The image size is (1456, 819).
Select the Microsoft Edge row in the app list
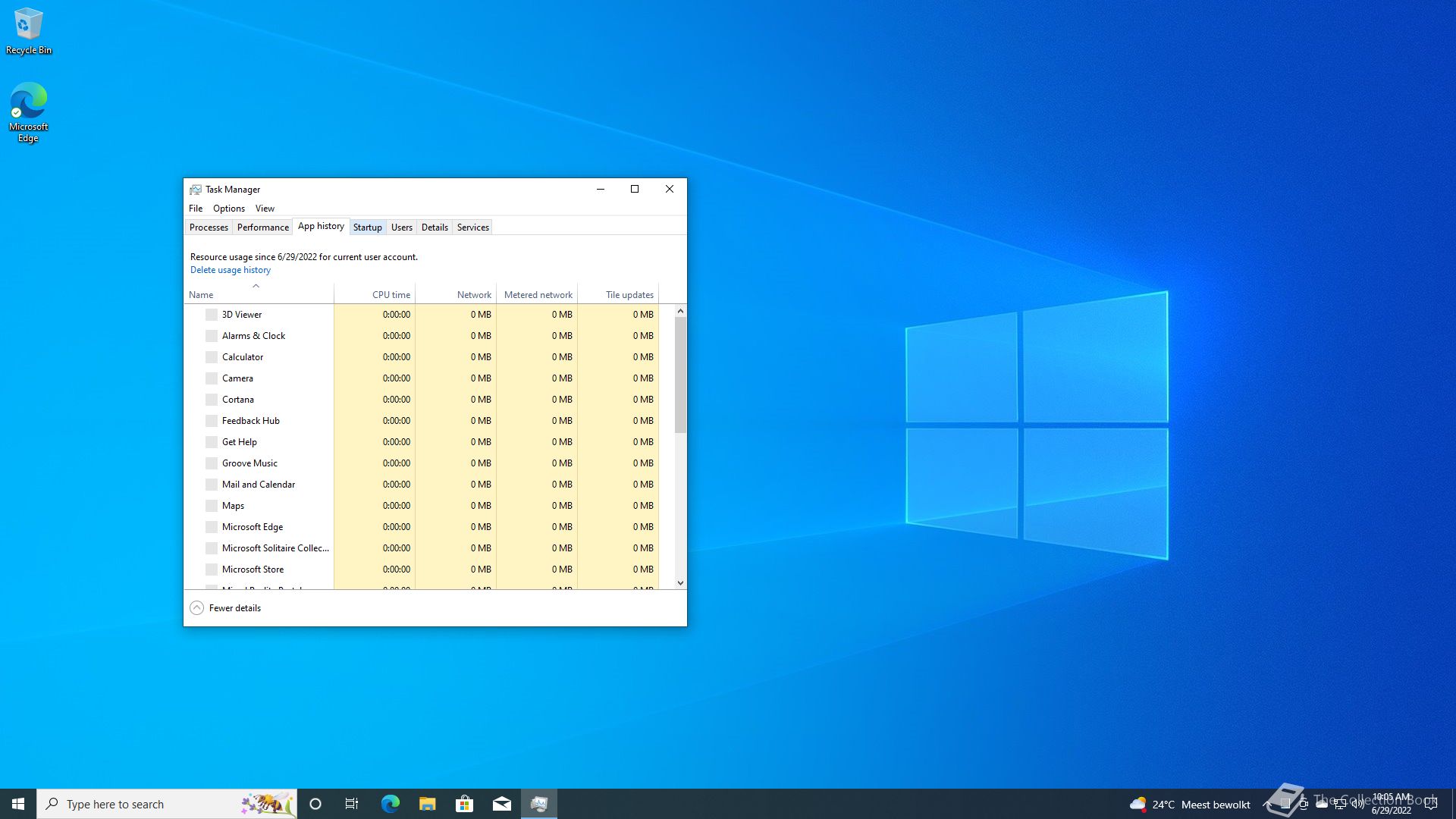421,527
